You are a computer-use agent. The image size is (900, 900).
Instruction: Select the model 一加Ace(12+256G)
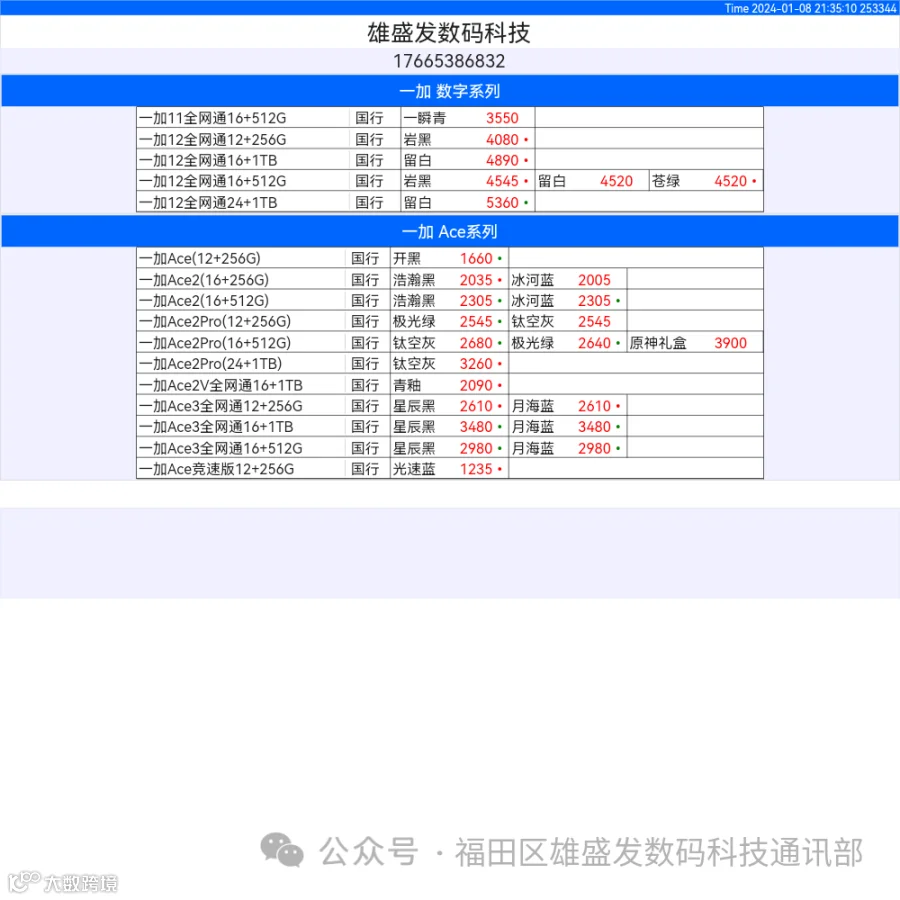point(200,258)
